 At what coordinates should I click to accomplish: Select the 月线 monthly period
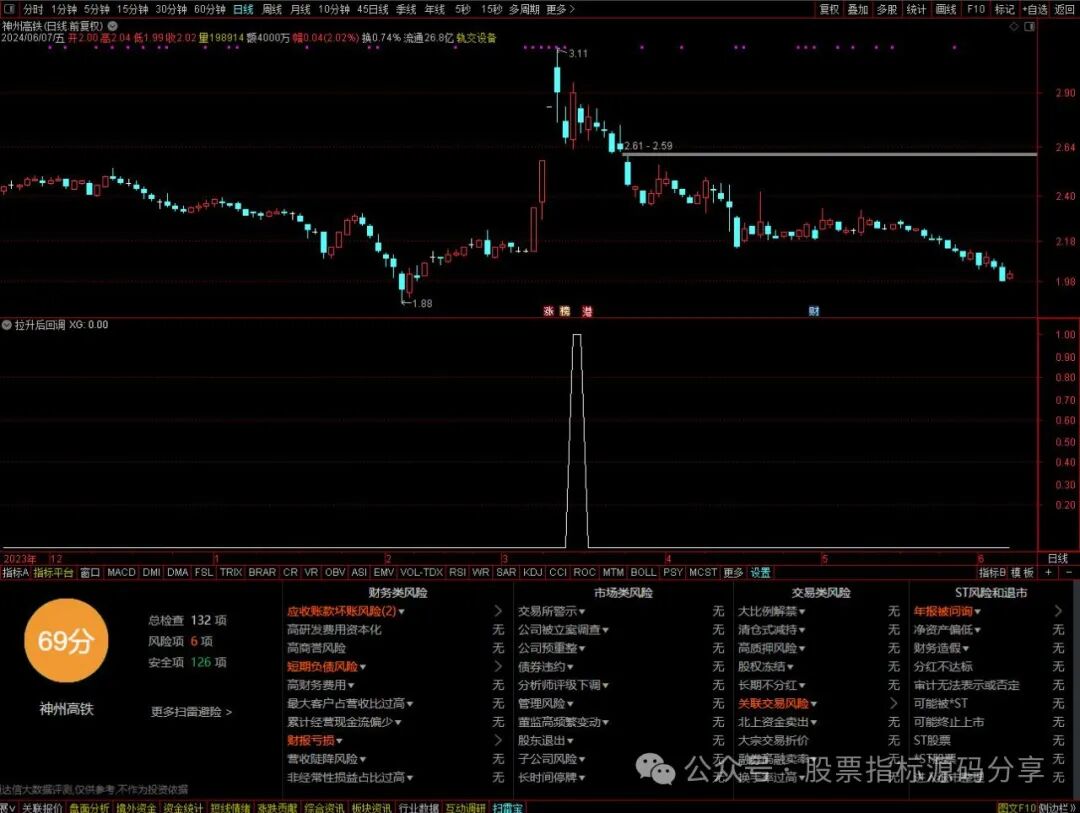coord(300,9)
